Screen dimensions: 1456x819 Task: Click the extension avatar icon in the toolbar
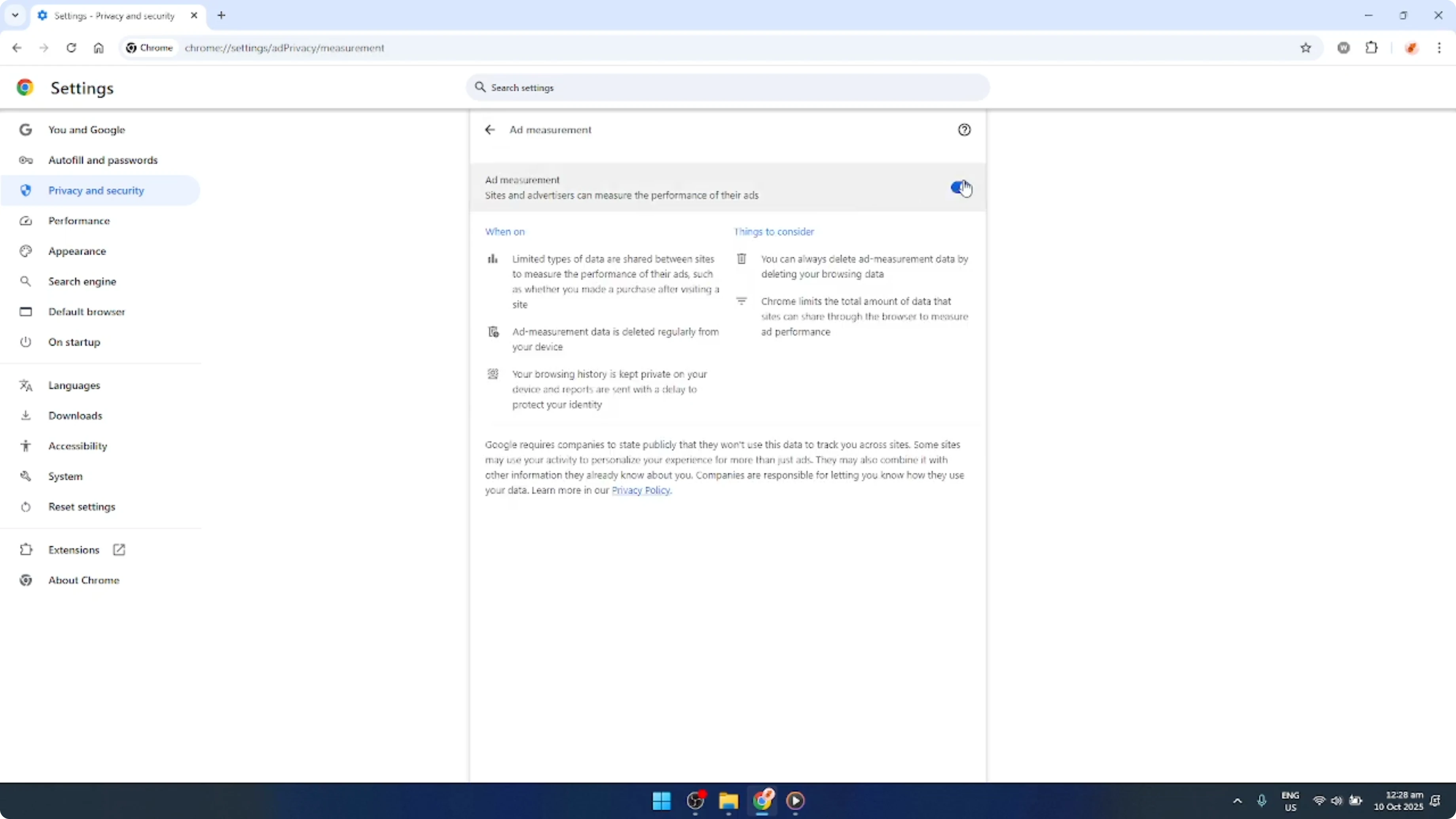click(1412, 47)
